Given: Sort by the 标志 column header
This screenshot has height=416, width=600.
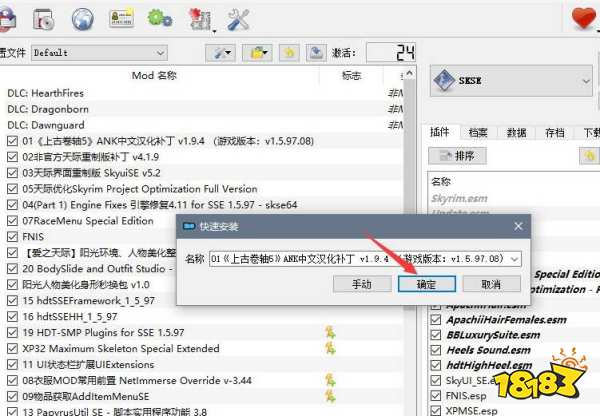Looking at the screenshot, I should coord(351,75).
